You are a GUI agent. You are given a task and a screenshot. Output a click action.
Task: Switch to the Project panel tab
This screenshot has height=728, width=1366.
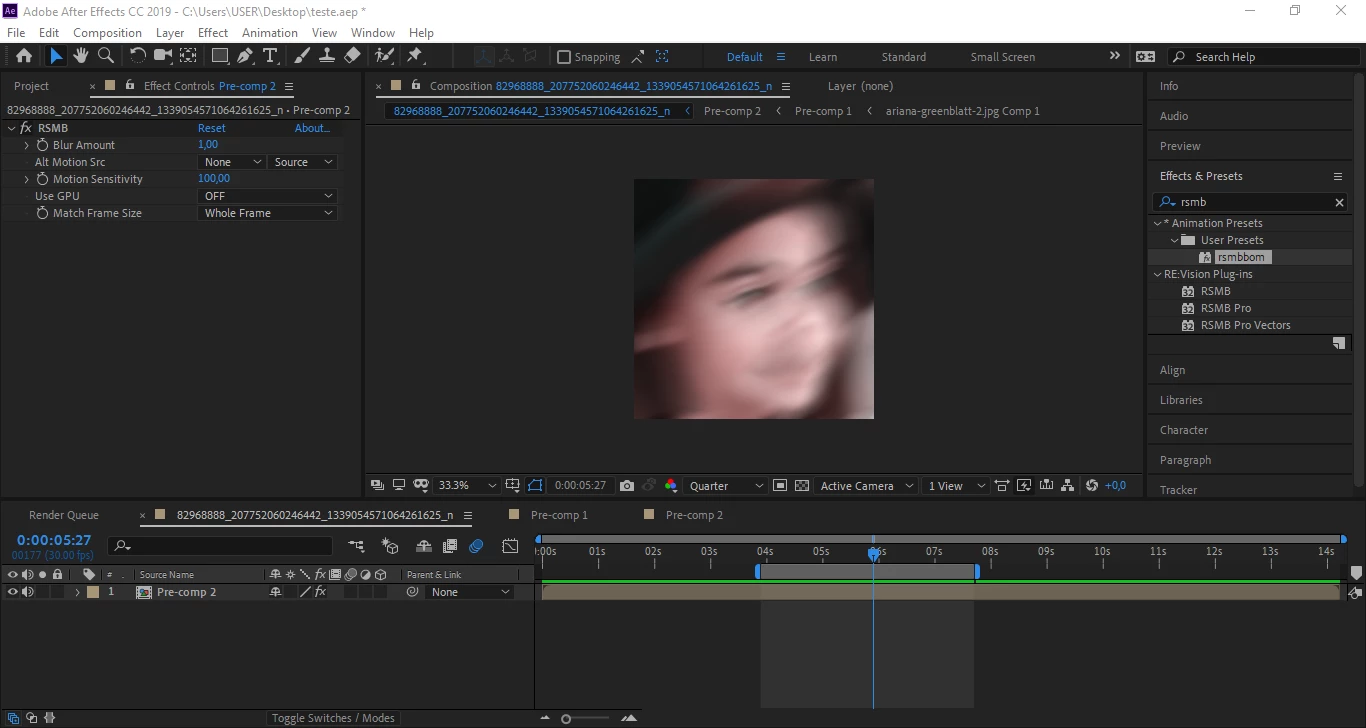(32, 86)
